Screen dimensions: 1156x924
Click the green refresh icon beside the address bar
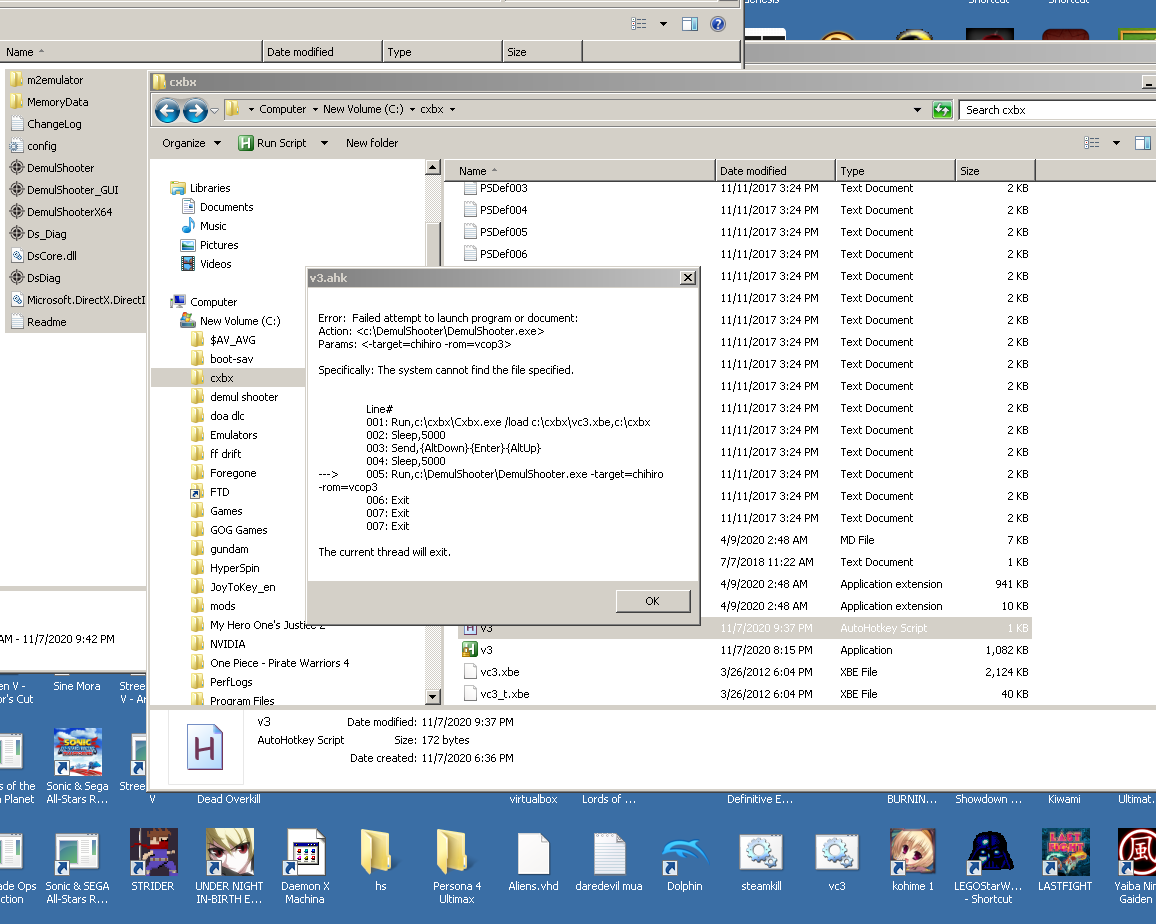coord(940,110)
